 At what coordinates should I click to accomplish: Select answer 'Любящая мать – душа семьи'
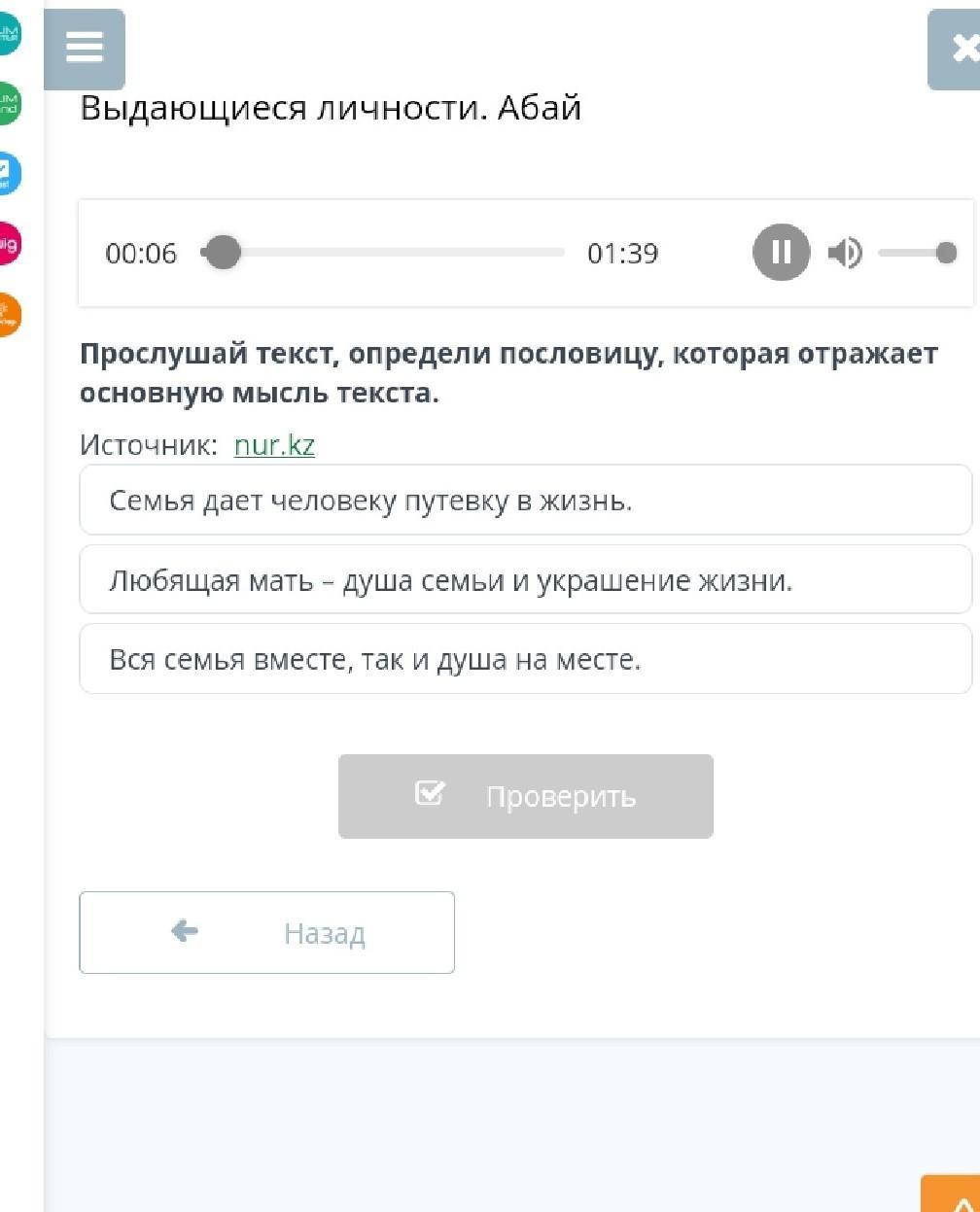pos(525,580)
